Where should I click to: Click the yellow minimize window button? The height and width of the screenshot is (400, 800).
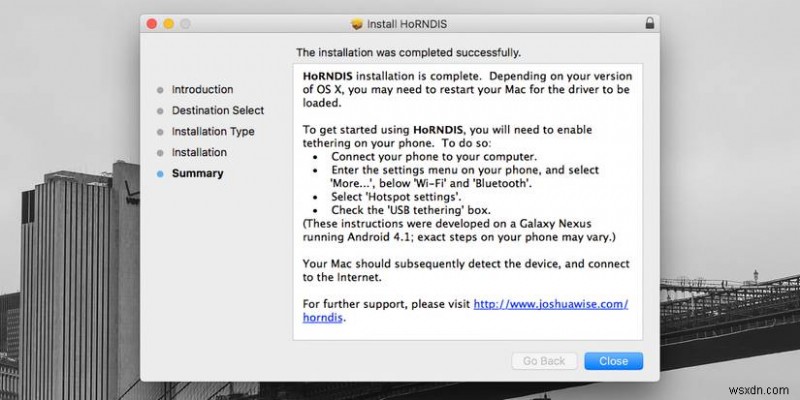(x=168, y=24)
